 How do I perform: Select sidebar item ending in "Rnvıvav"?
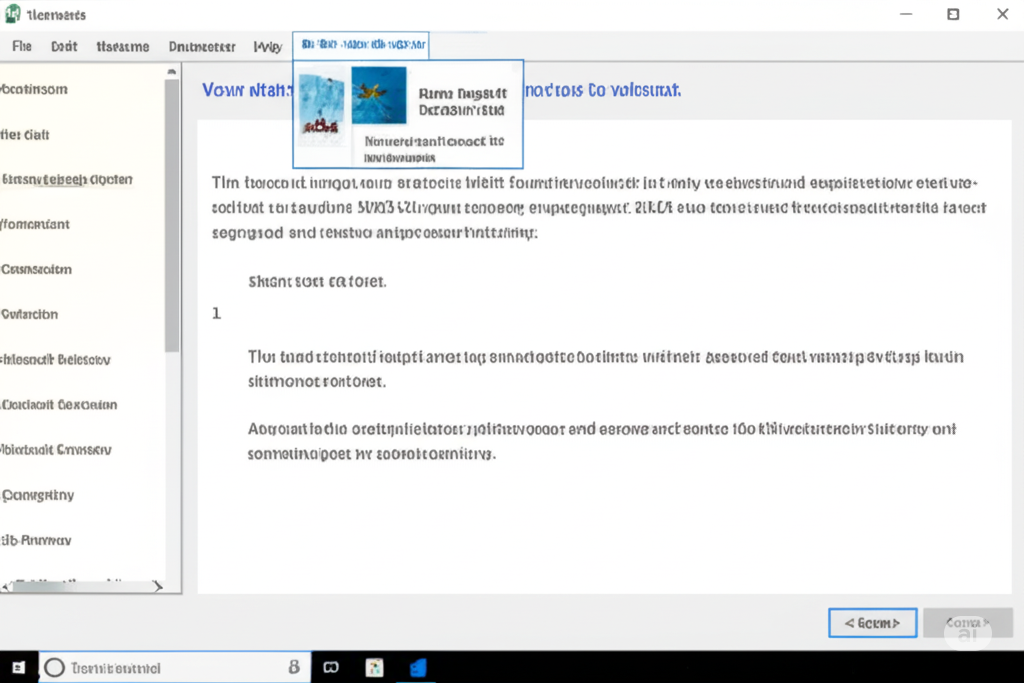coord(36,540)
